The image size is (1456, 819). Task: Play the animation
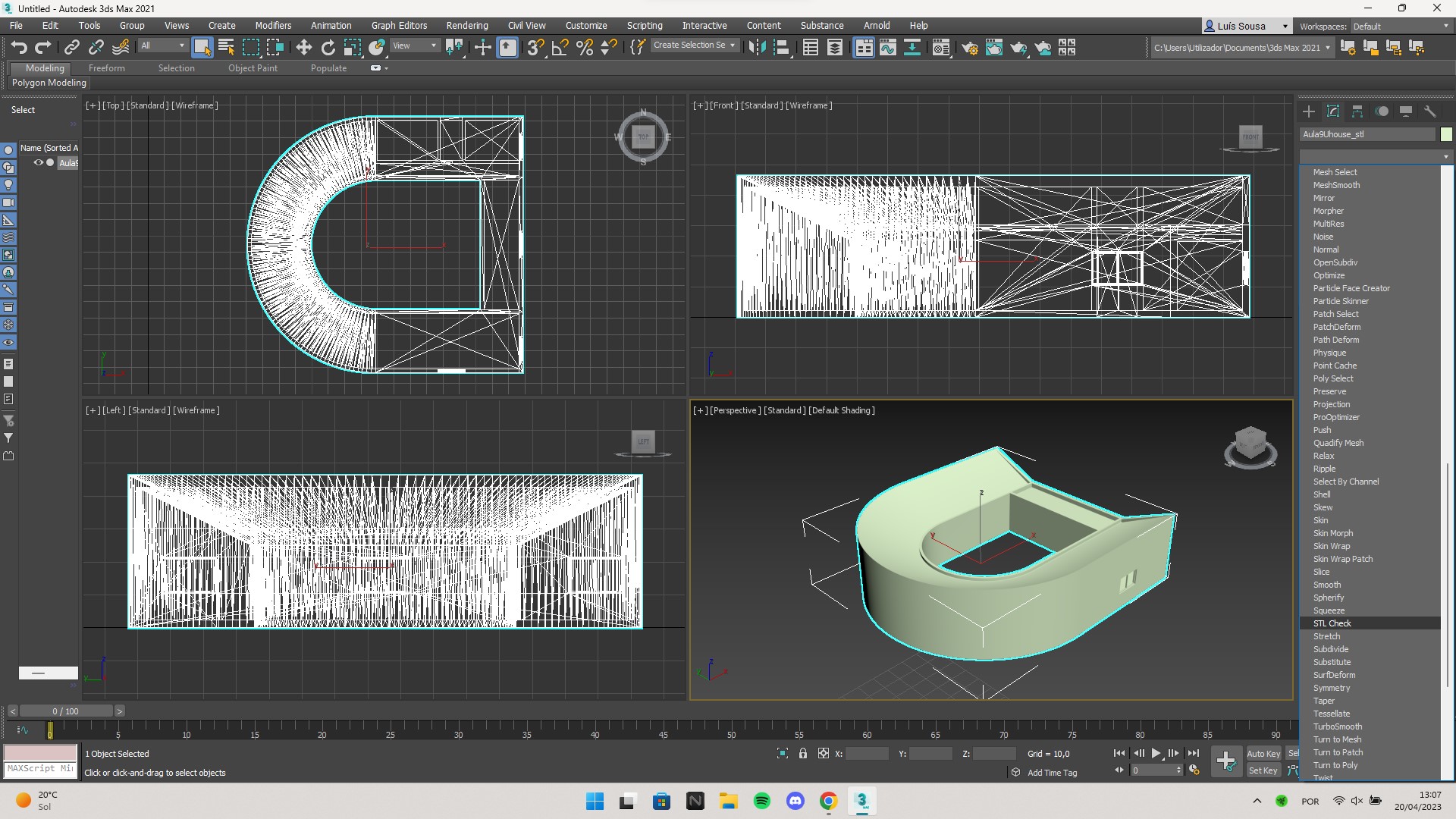click(x=1156, y=753)
